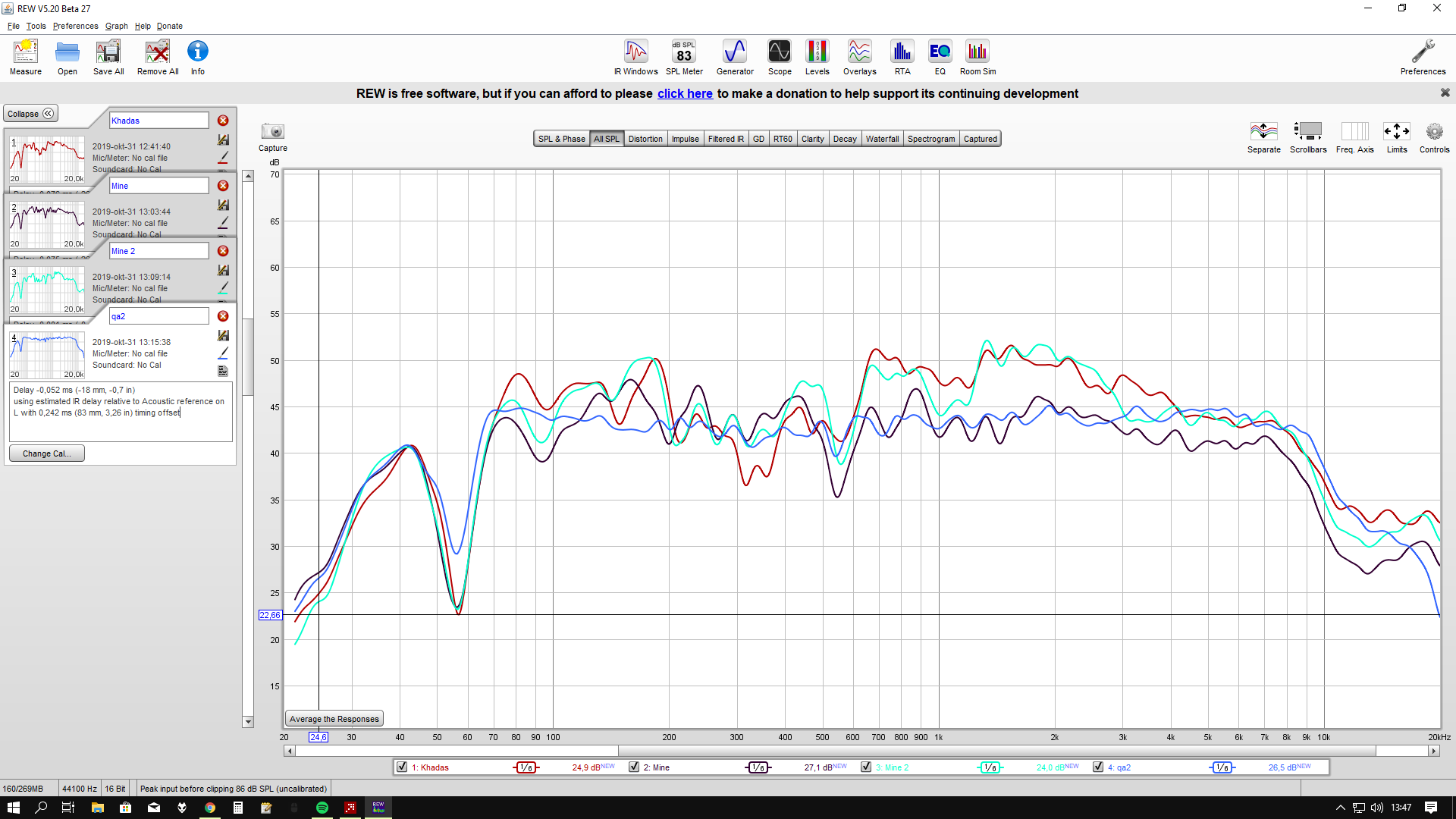Open Windows Start menu

(x=14, y=808)
